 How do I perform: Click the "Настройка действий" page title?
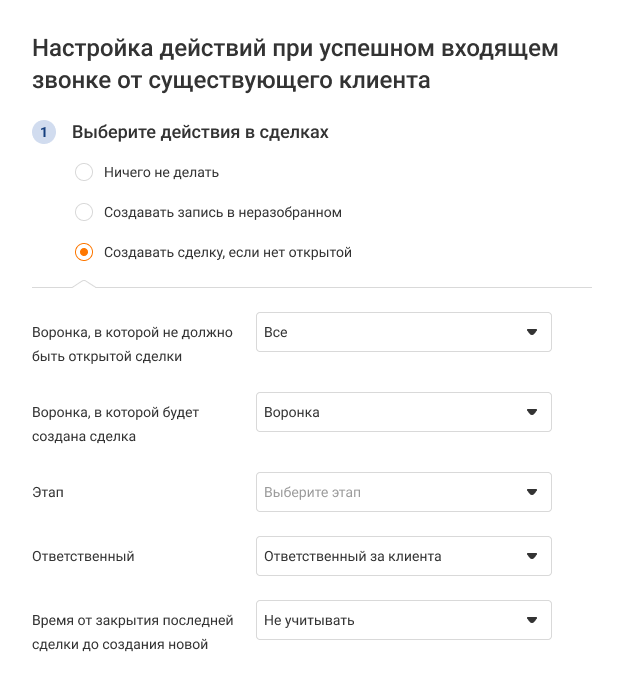coord(295,63)
